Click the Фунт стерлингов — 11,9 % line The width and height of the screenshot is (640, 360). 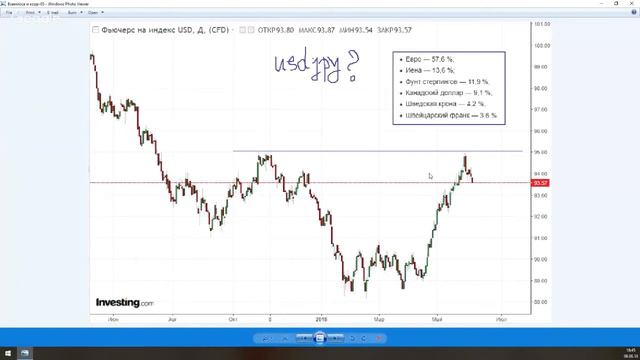447,82
